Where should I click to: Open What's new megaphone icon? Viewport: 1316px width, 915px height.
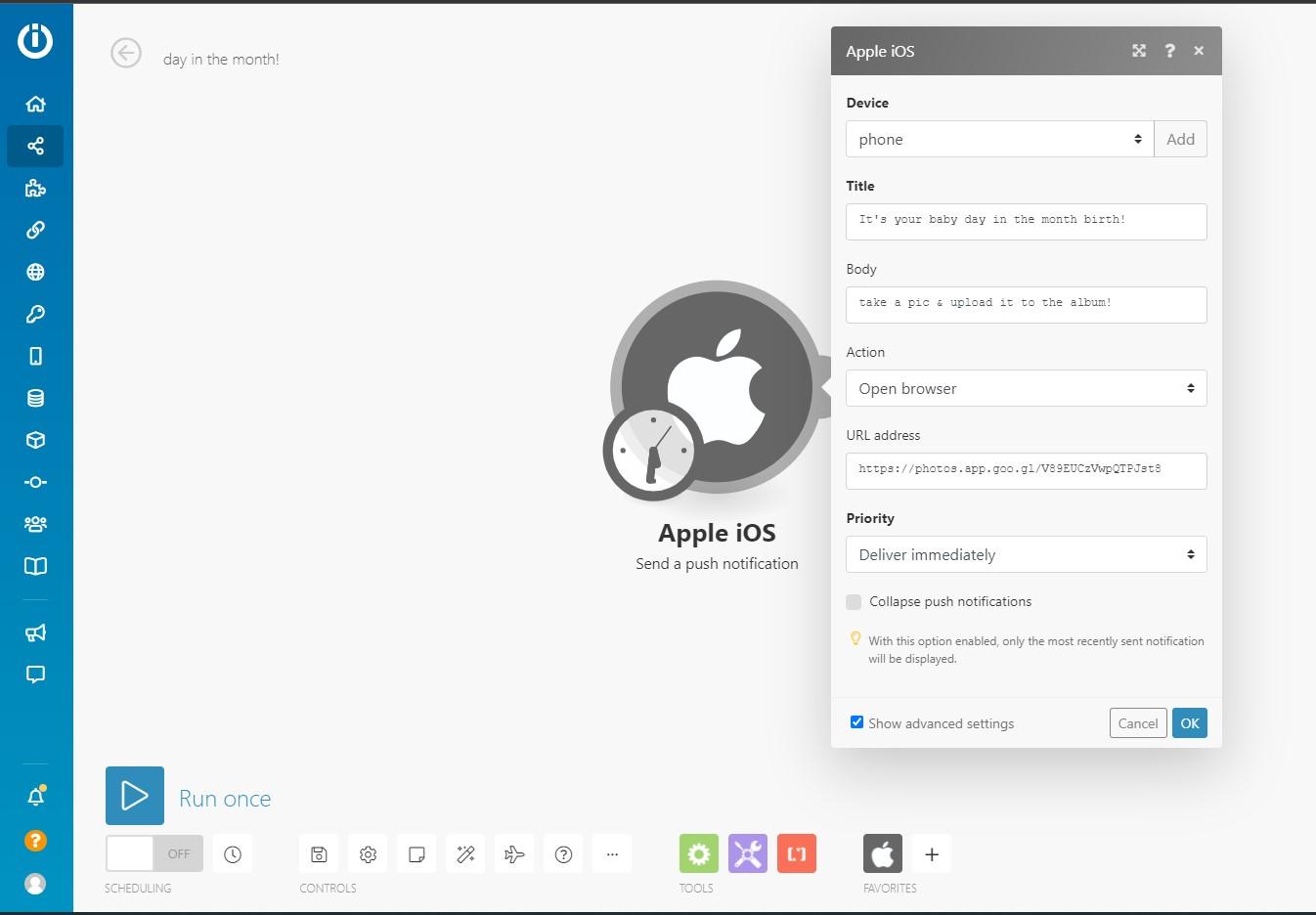(x=35, y=632)
